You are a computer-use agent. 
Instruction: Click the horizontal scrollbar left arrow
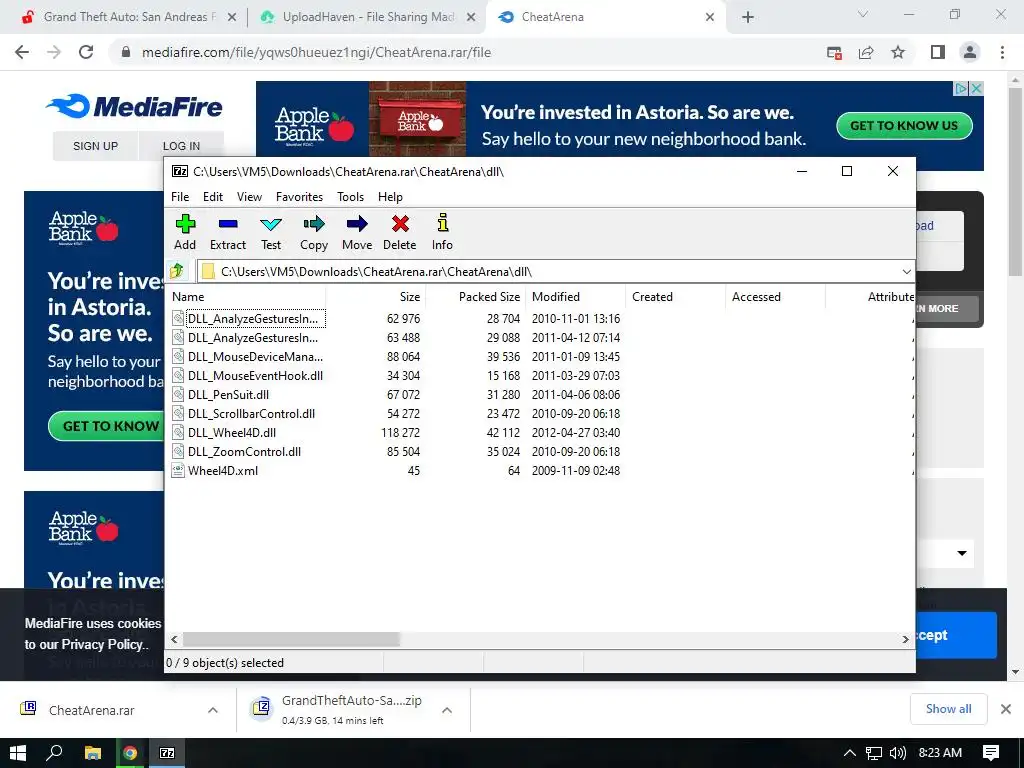(x=174, y=639)
